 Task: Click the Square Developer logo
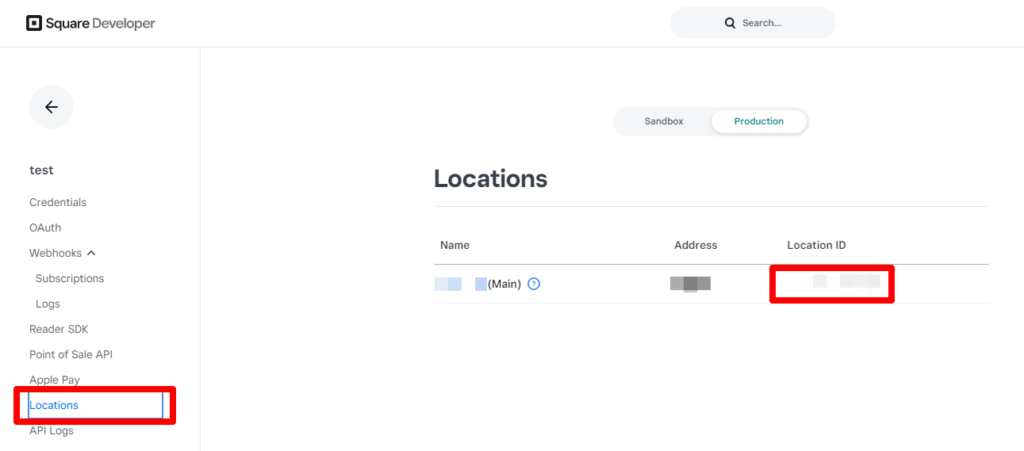[x=91, y=23]
